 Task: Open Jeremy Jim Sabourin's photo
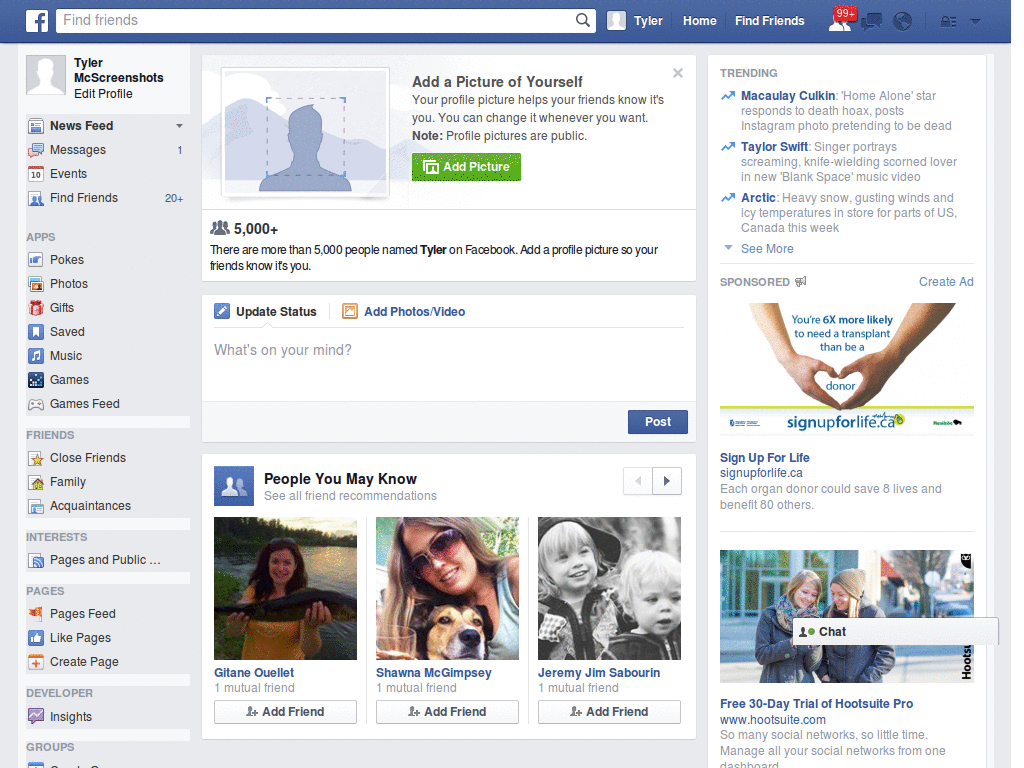(609, 588)
